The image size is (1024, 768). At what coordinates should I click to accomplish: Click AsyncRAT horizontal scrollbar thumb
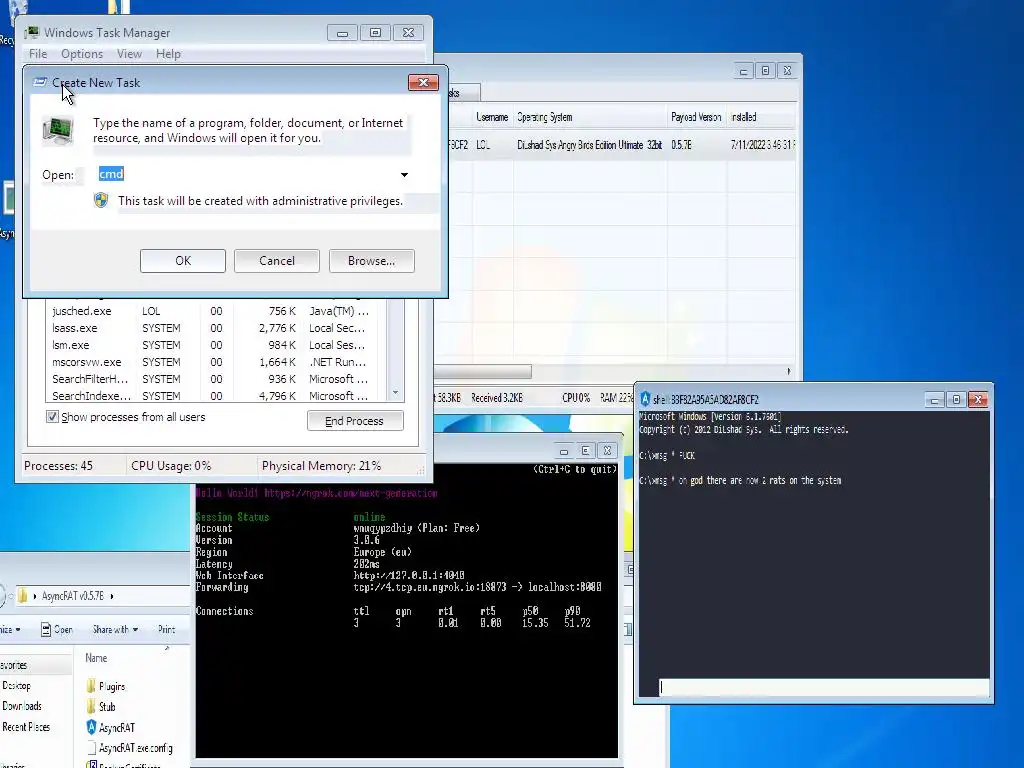coord(483,372)
